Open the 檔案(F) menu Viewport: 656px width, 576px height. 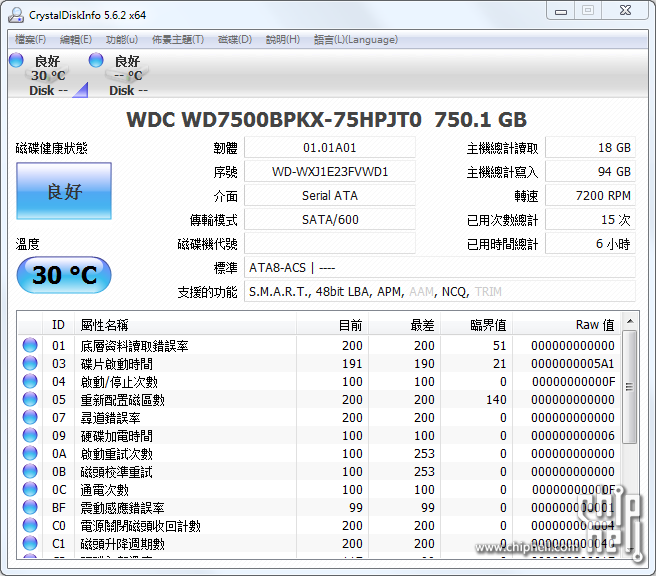30,40
